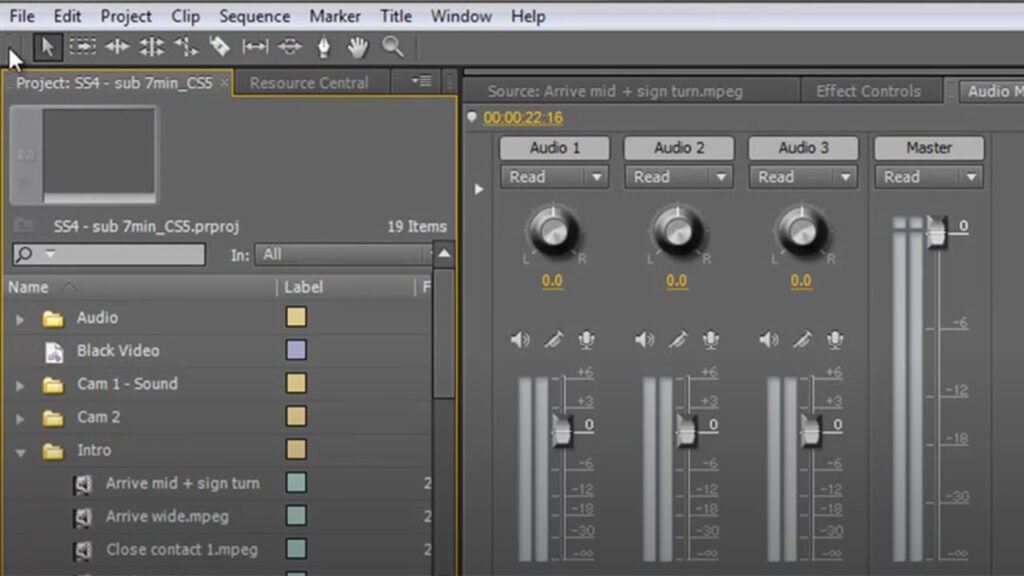Enable Audio 3 track for recording
The width and height of the screenshot is (1024, 576).
pyautogui.click(x=835, y=340)
